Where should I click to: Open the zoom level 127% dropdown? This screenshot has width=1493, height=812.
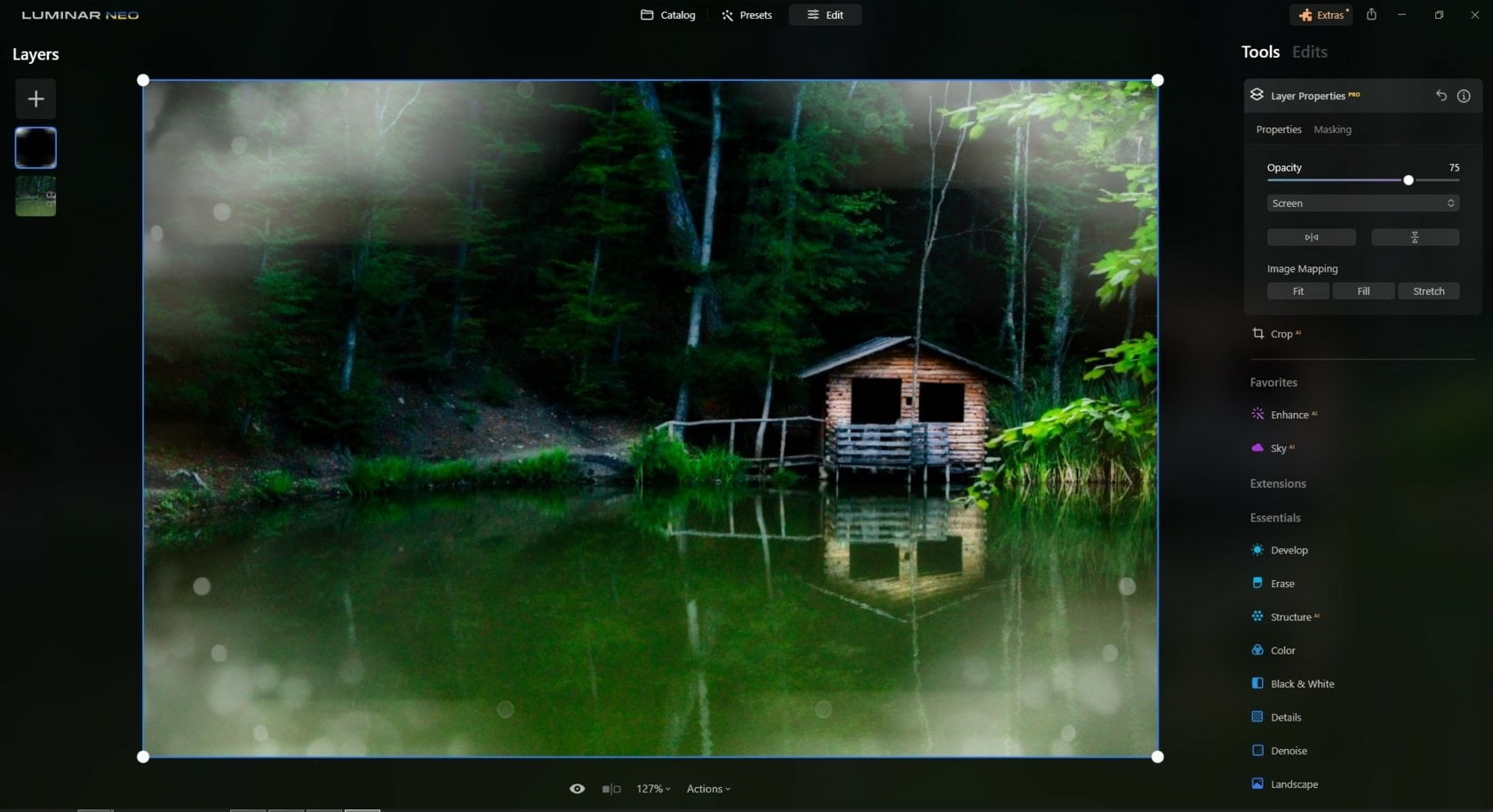click(x=653, y=788)
